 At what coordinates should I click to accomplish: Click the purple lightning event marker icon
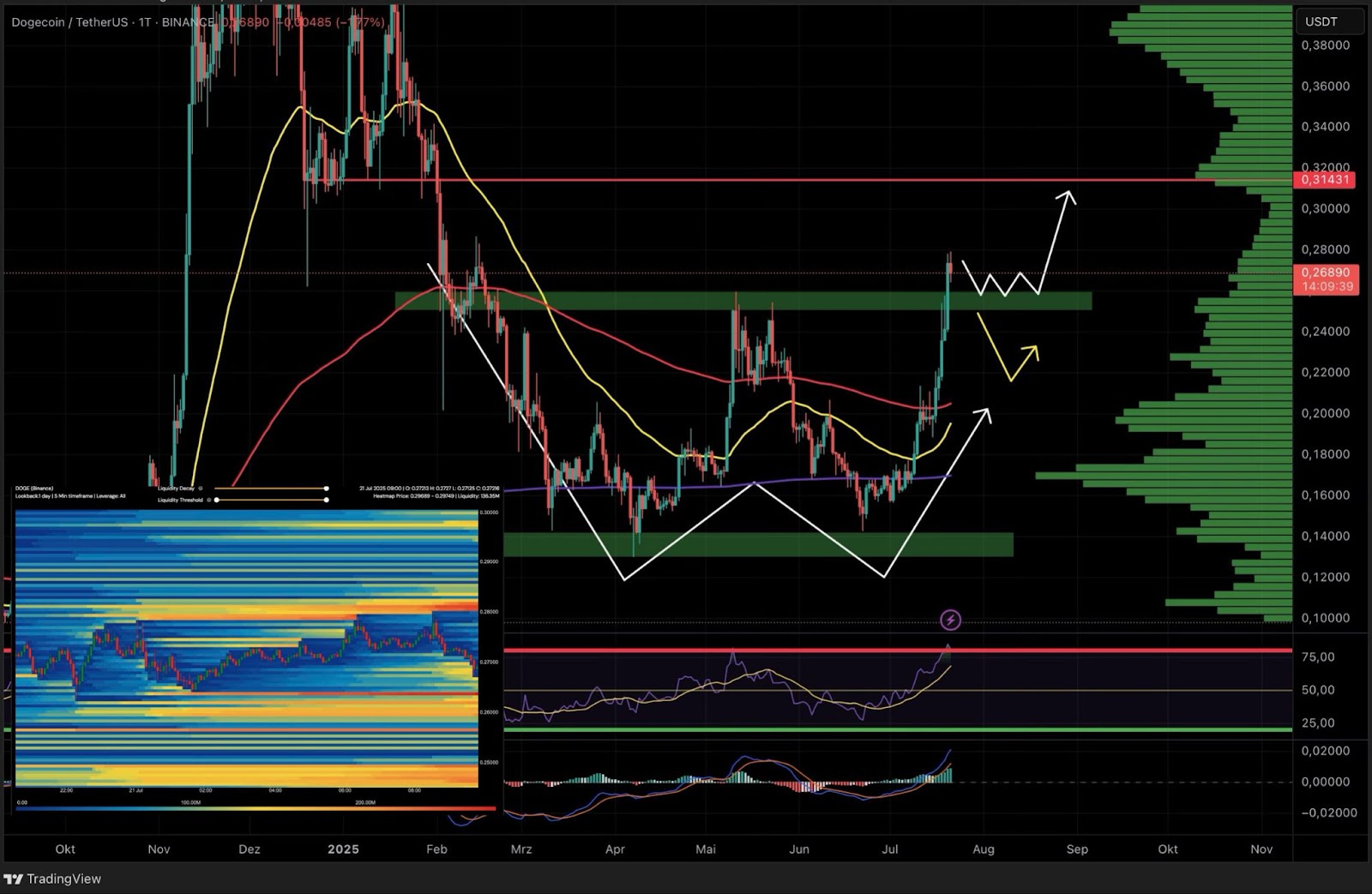pos(950,620)
